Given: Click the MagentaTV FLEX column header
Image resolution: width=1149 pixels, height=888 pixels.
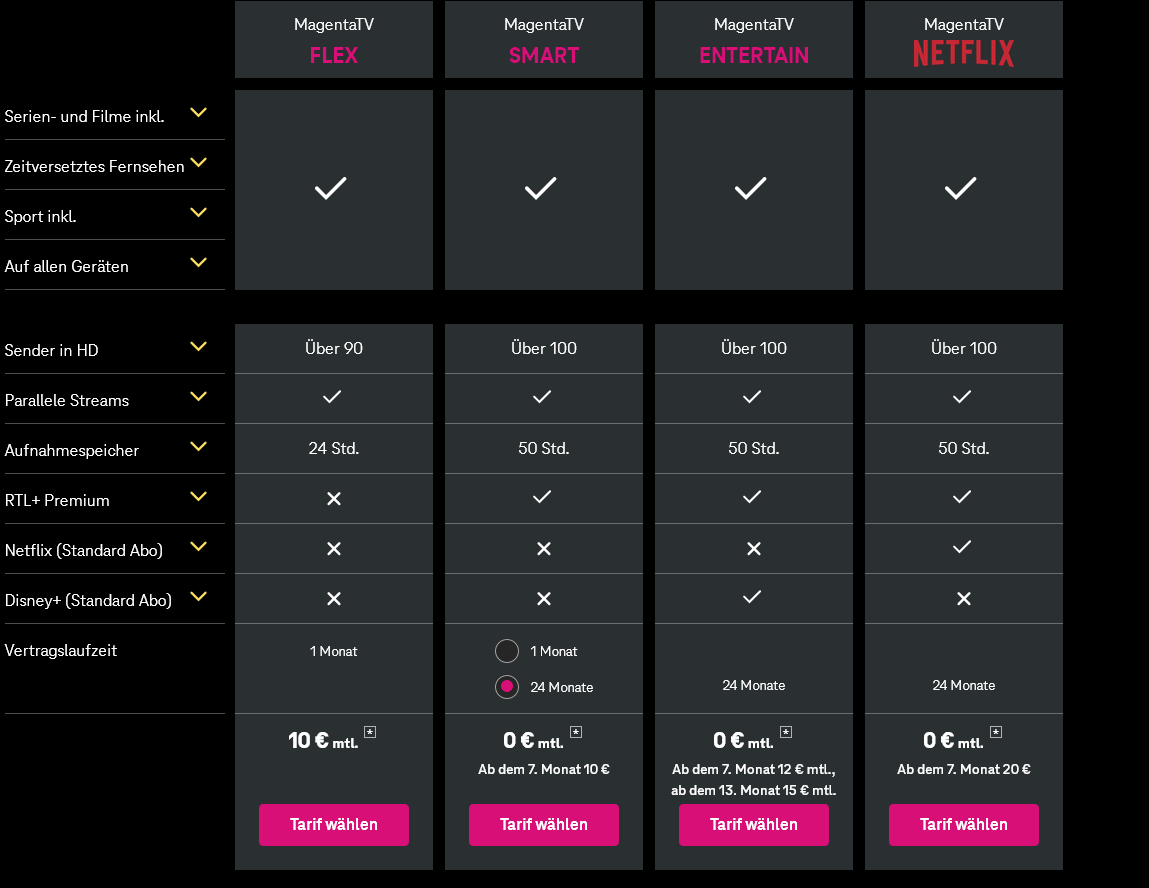Looking at the screenshot, I should coord(333,40).
